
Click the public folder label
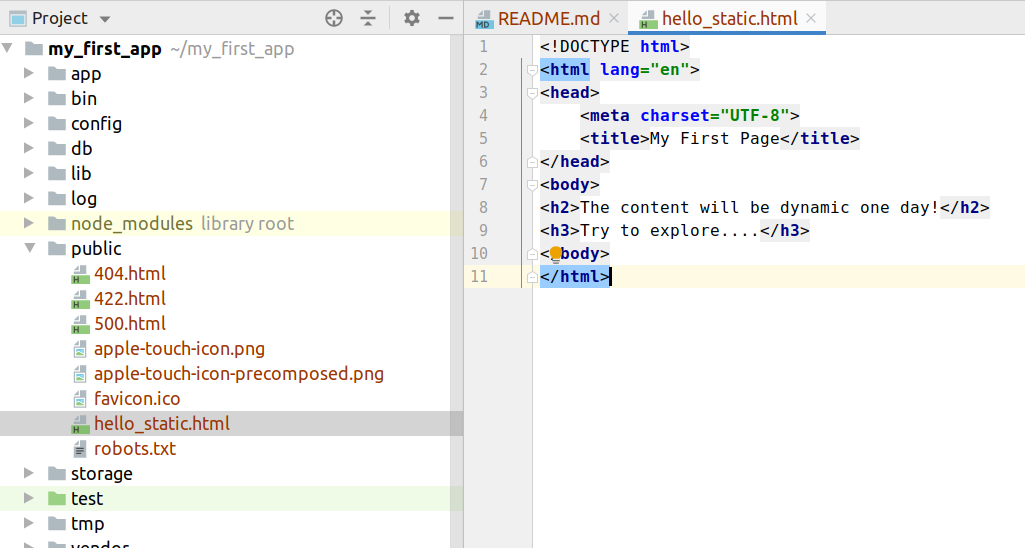tap(96, 248)
